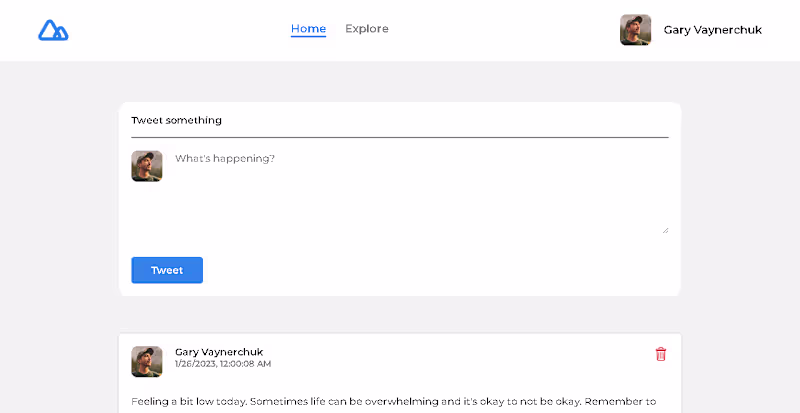Click blank header space between Explore and profile
800x413 pixels.
tap(500, 30)
